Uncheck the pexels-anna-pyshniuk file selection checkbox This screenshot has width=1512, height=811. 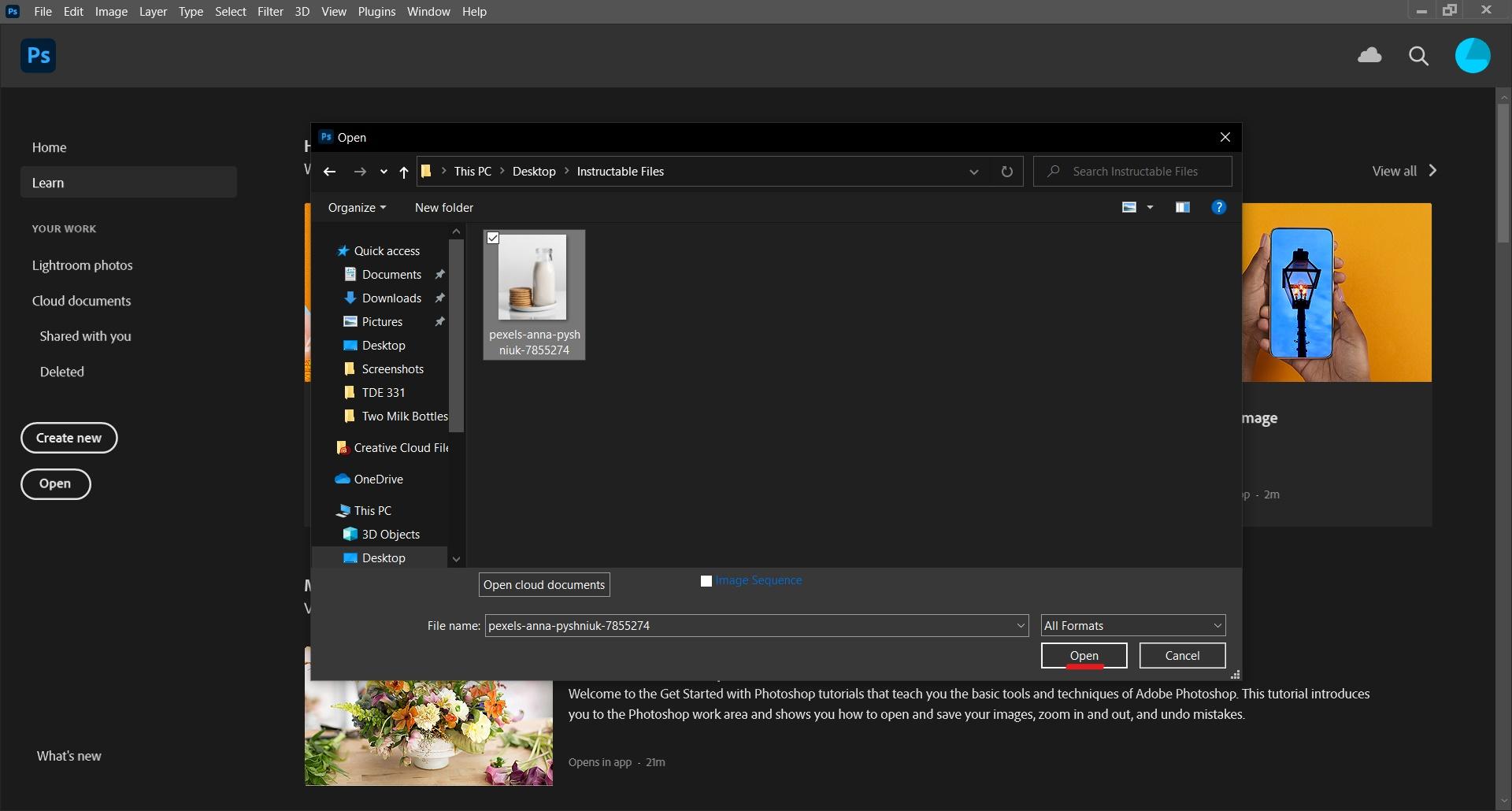click(492, 238)
